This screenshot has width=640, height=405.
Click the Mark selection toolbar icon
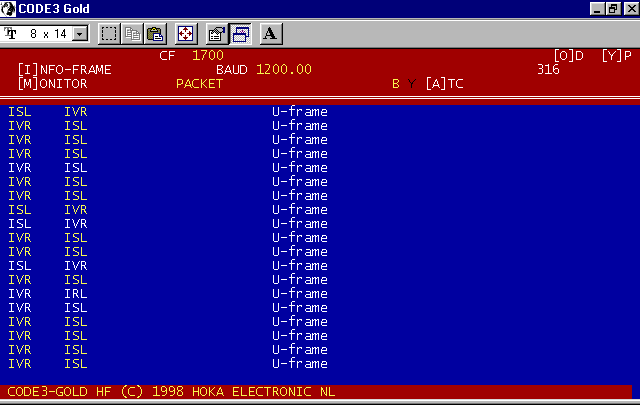click(109, 34)
